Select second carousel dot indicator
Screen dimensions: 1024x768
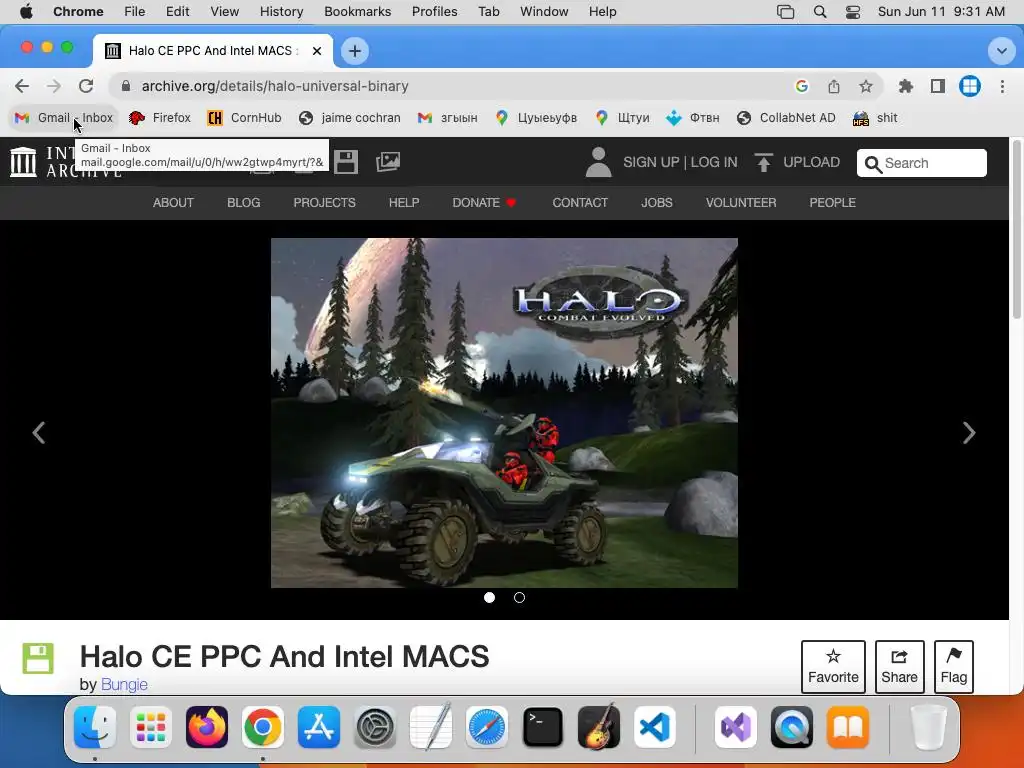[x=519, y=598]
